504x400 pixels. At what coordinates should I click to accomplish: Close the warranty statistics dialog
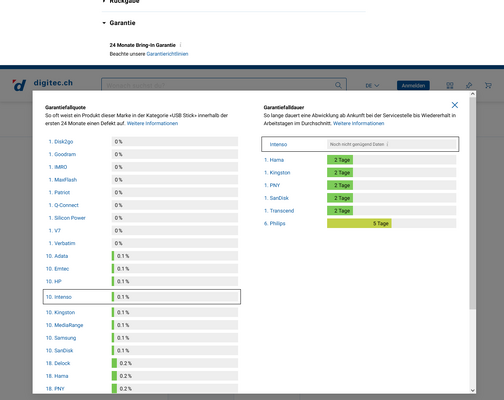click(x=455, y=105)
